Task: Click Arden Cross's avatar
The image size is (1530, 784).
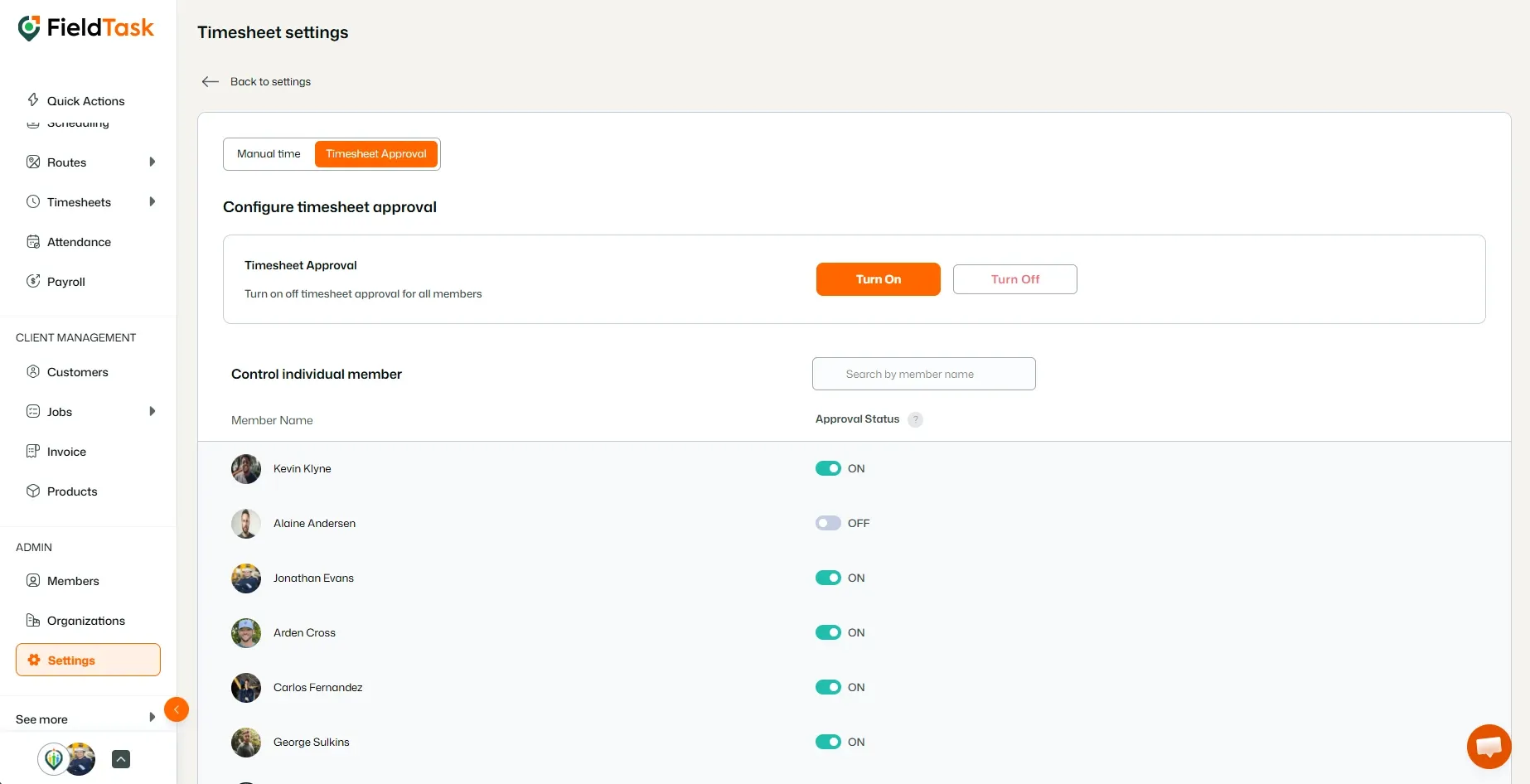Action: (246, 633)
